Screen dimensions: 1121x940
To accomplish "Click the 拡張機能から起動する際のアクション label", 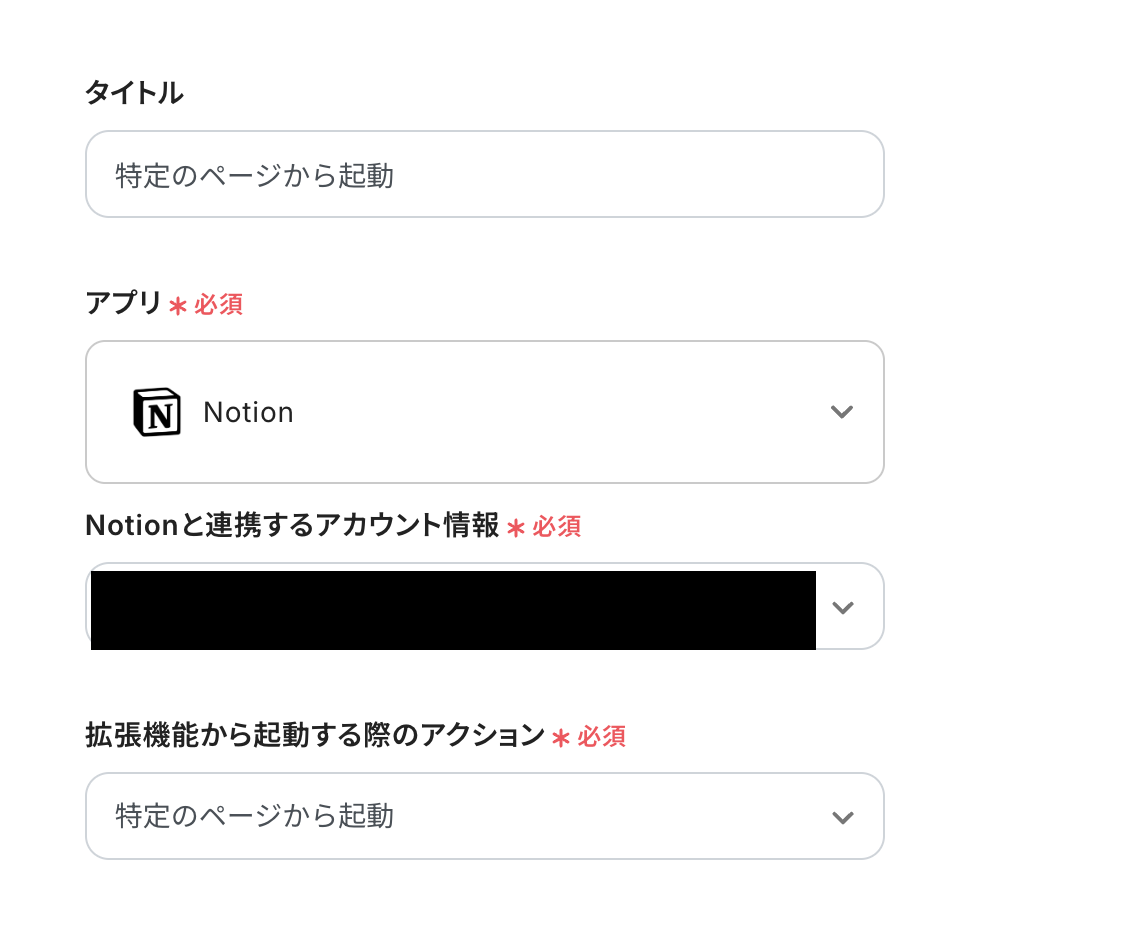I will click(315, 736).
